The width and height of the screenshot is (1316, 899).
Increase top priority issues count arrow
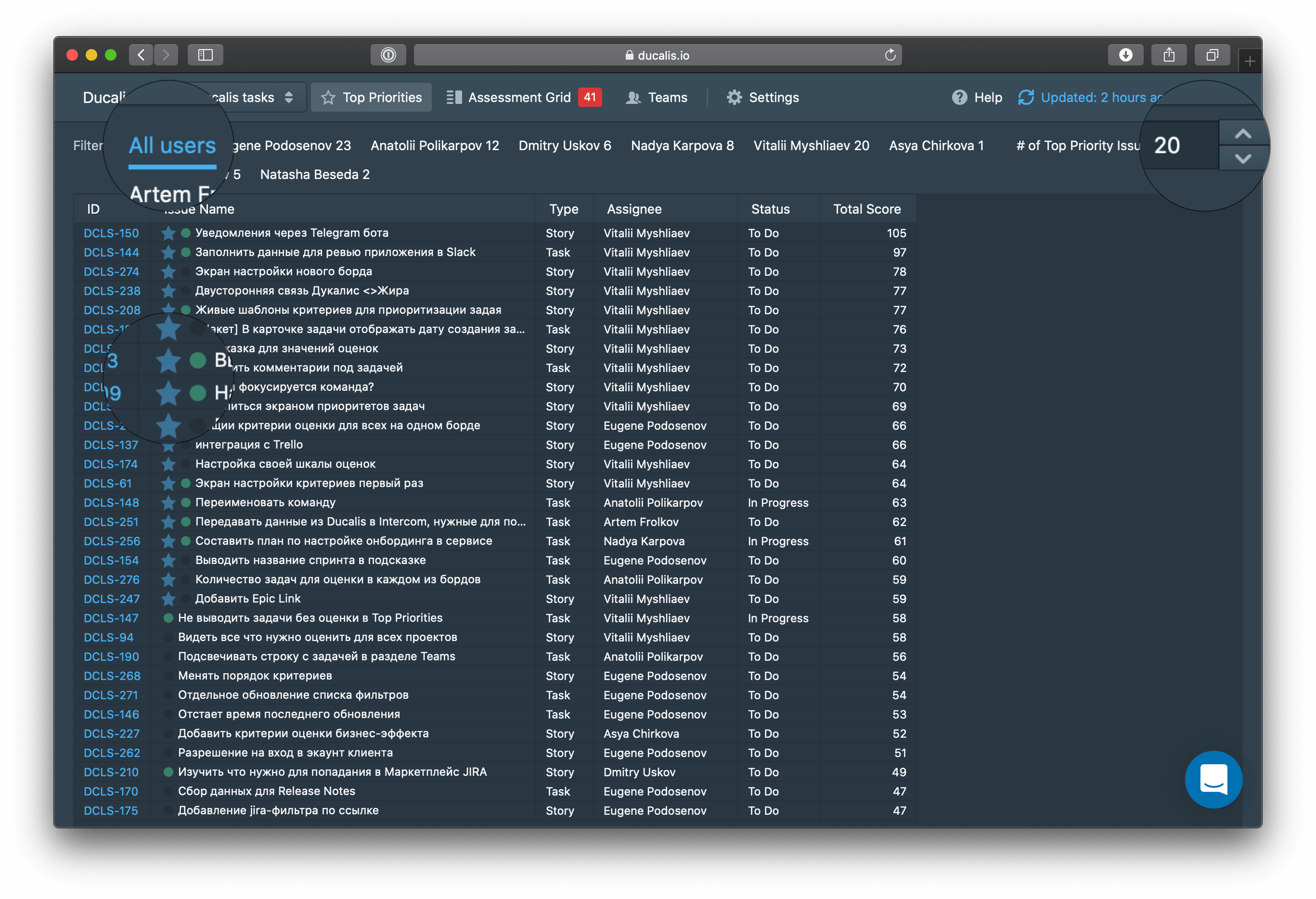(x=1242, y=134)
